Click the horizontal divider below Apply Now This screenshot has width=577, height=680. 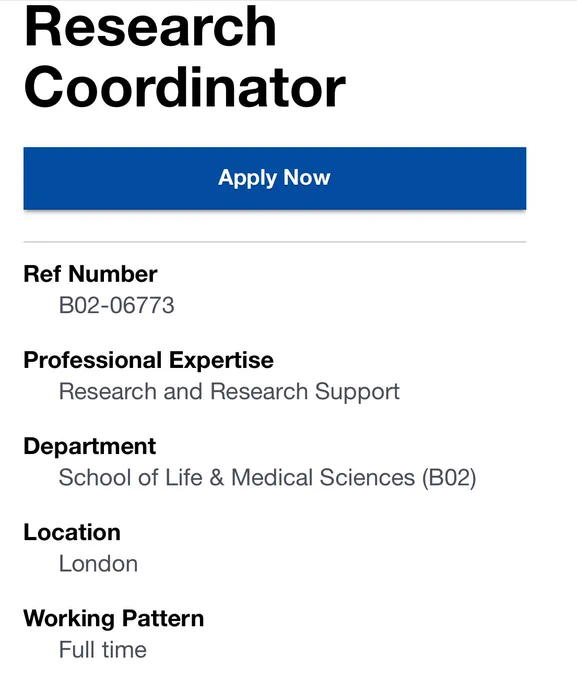click(275, 242)
